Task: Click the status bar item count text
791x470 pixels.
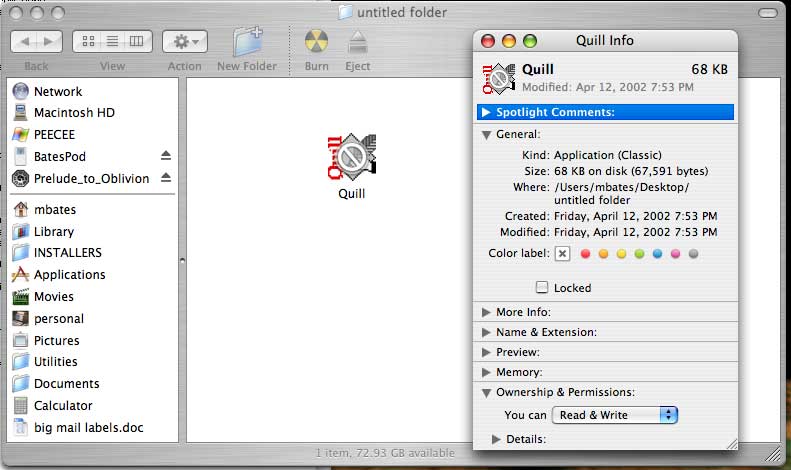Action: click(385, 453)
